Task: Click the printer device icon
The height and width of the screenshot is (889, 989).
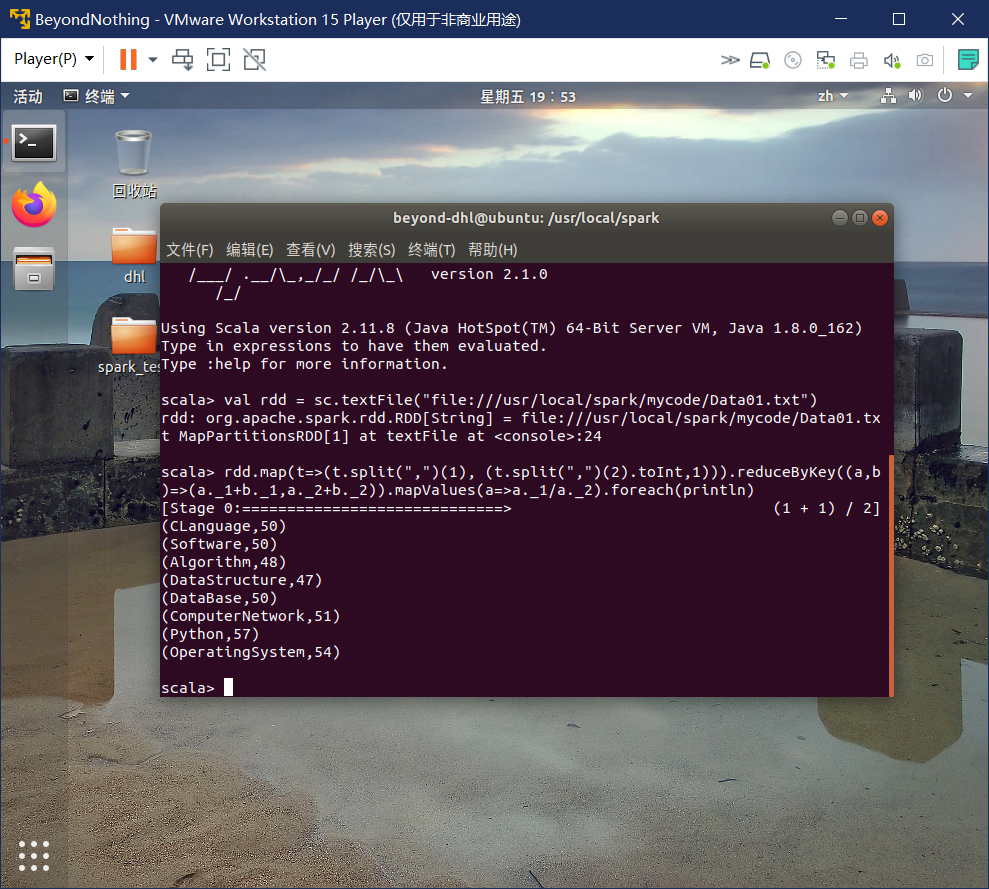Action: point(859,60)
